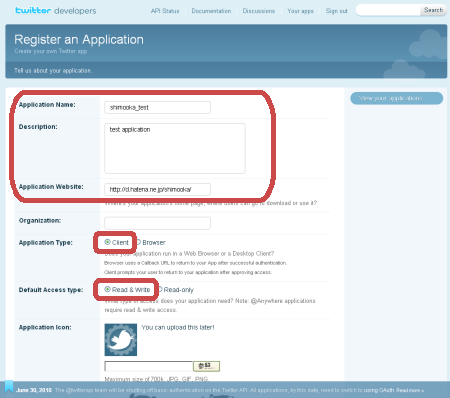Image resolution: width=450 pixels, height=398 pixels.
Task: Edit the Application Name field
Action: tap(157, 107)
